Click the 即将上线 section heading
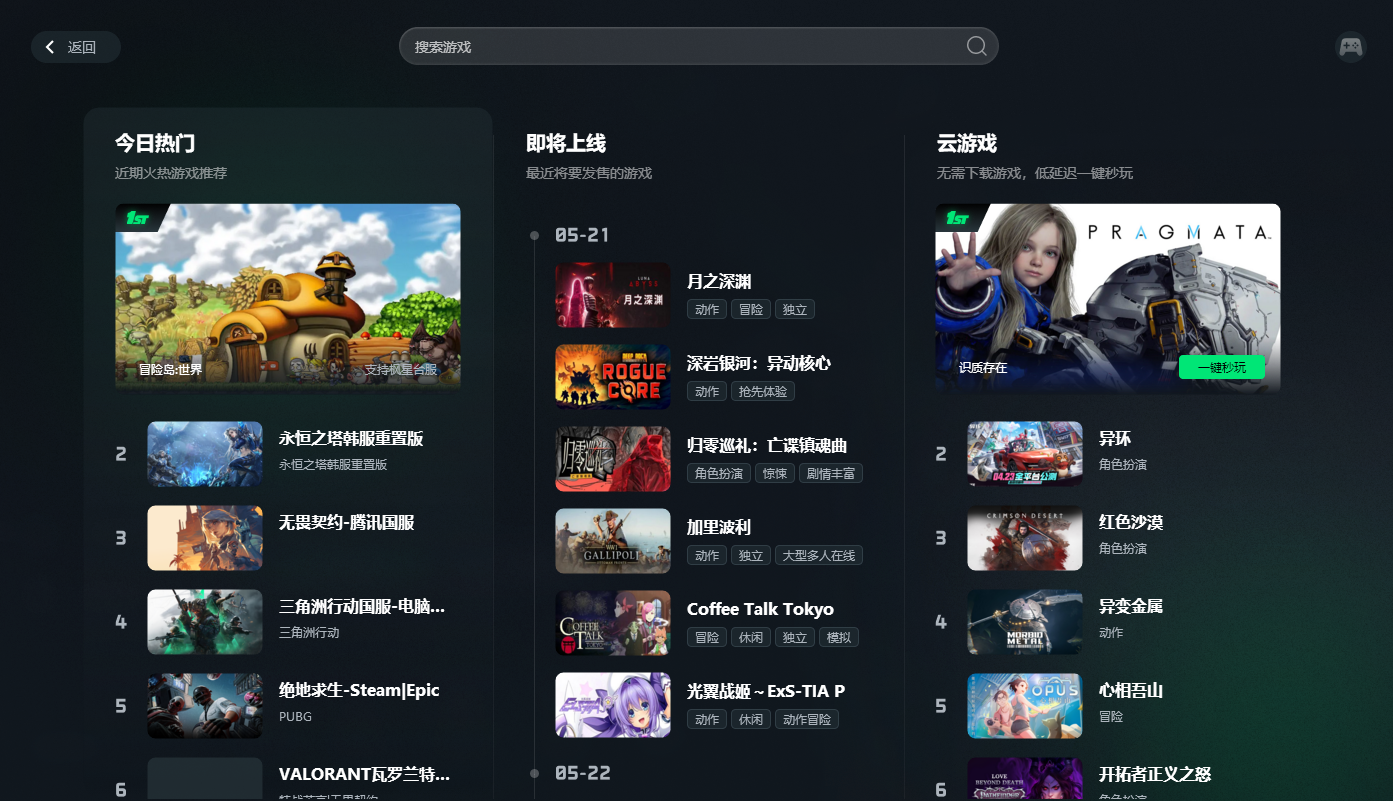 (x=566, y=143)
